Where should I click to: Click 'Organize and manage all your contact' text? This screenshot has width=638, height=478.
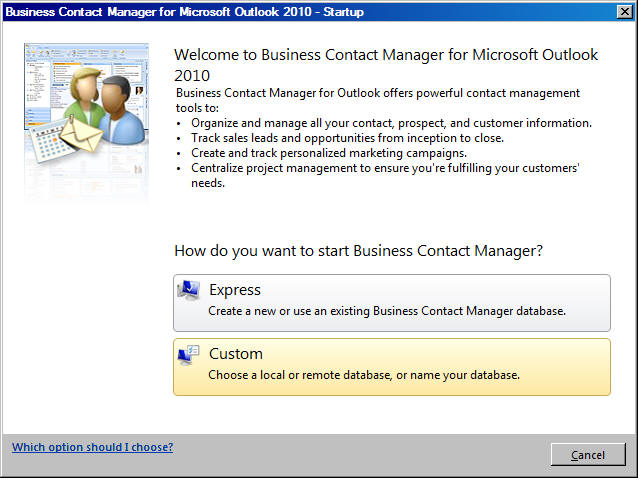coord(391,123)
